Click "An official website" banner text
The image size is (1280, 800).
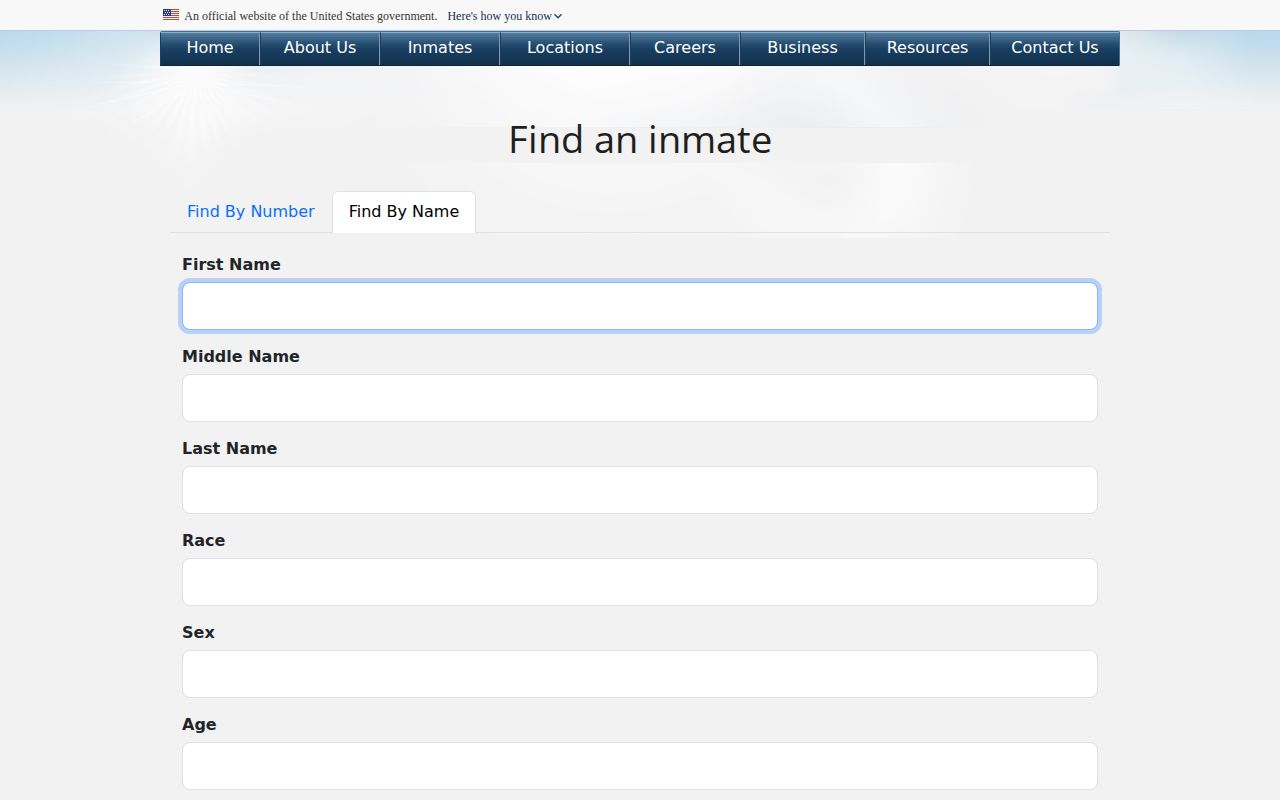(311, 16)
